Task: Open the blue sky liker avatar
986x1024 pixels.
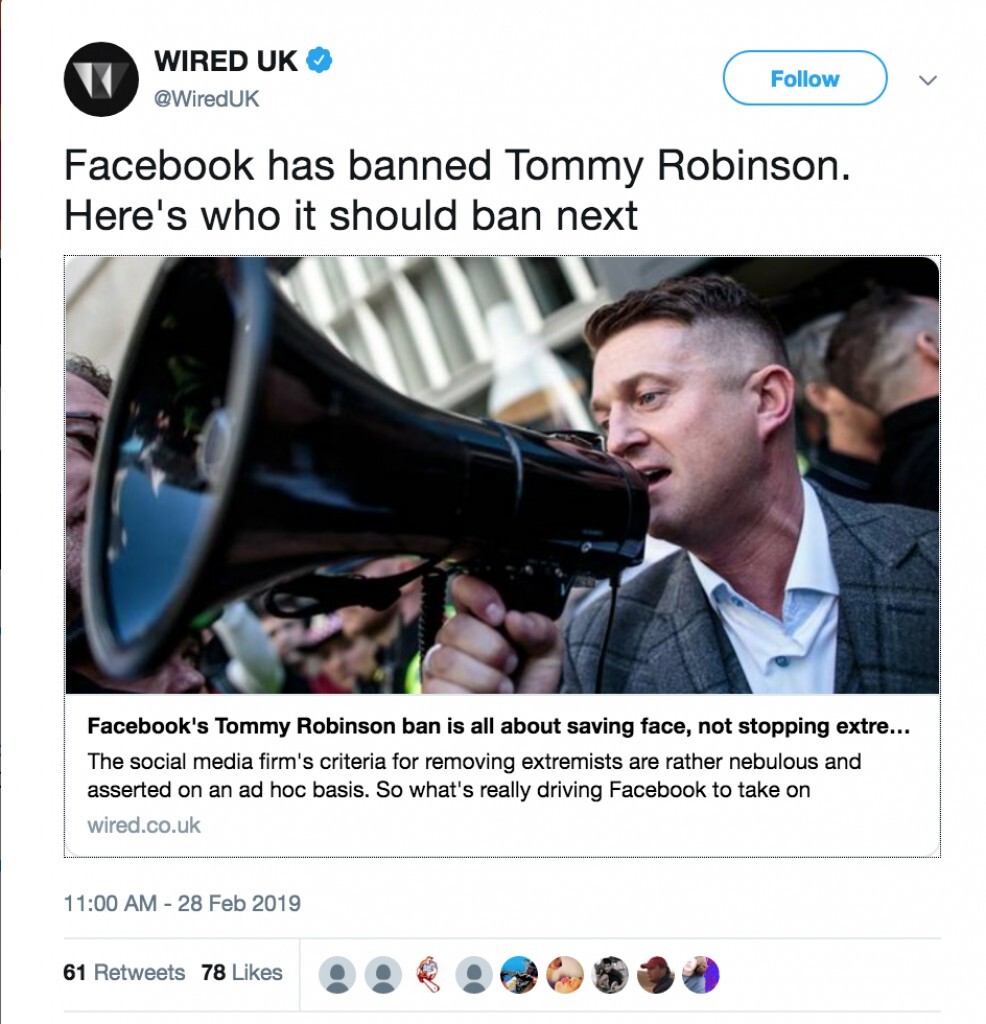Action: (x=519, y=975)
